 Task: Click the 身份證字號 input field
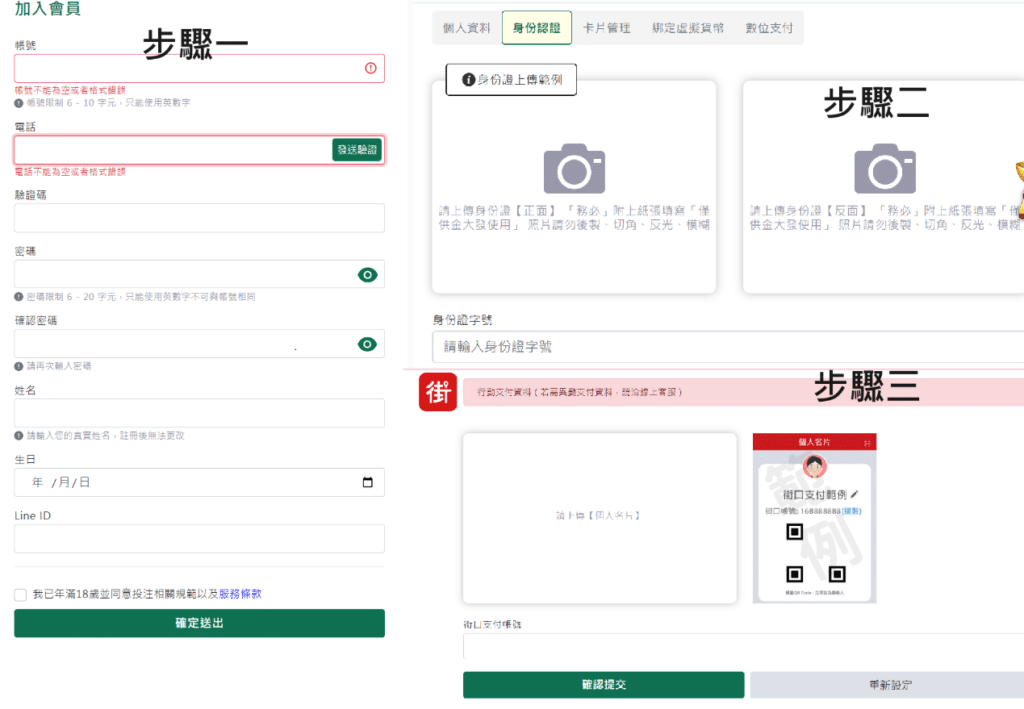click(700, 345)
